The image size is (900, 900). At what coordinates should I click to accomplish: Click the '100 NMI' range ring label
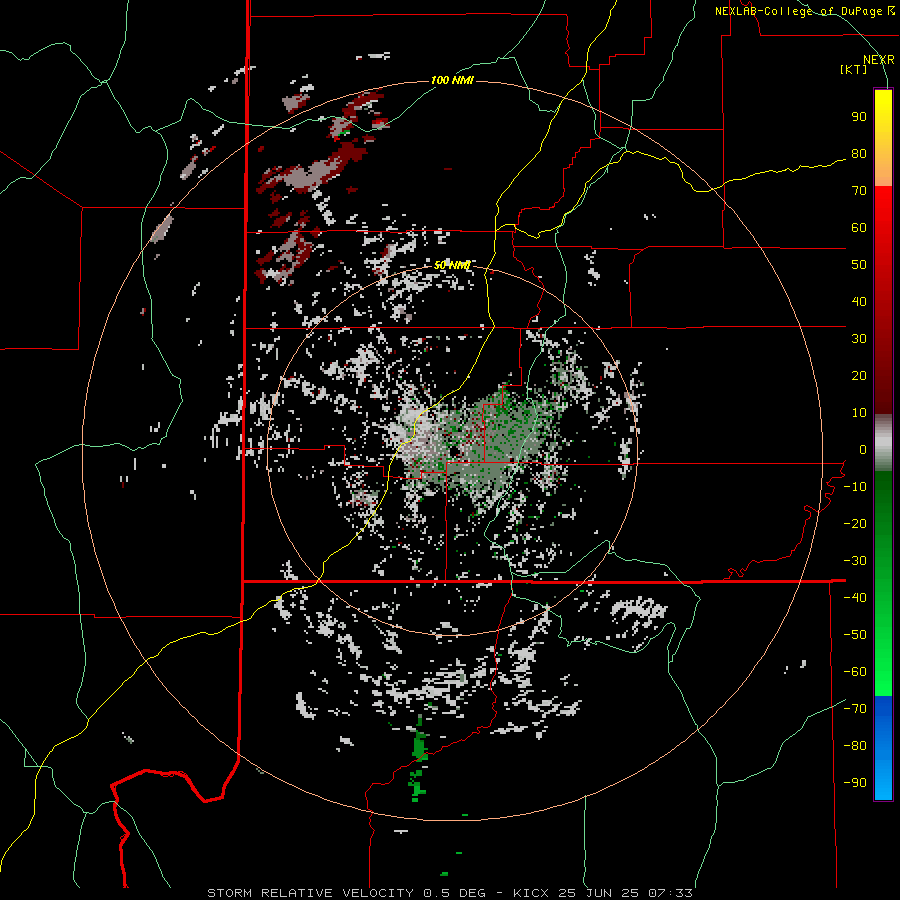coord(452,80)
